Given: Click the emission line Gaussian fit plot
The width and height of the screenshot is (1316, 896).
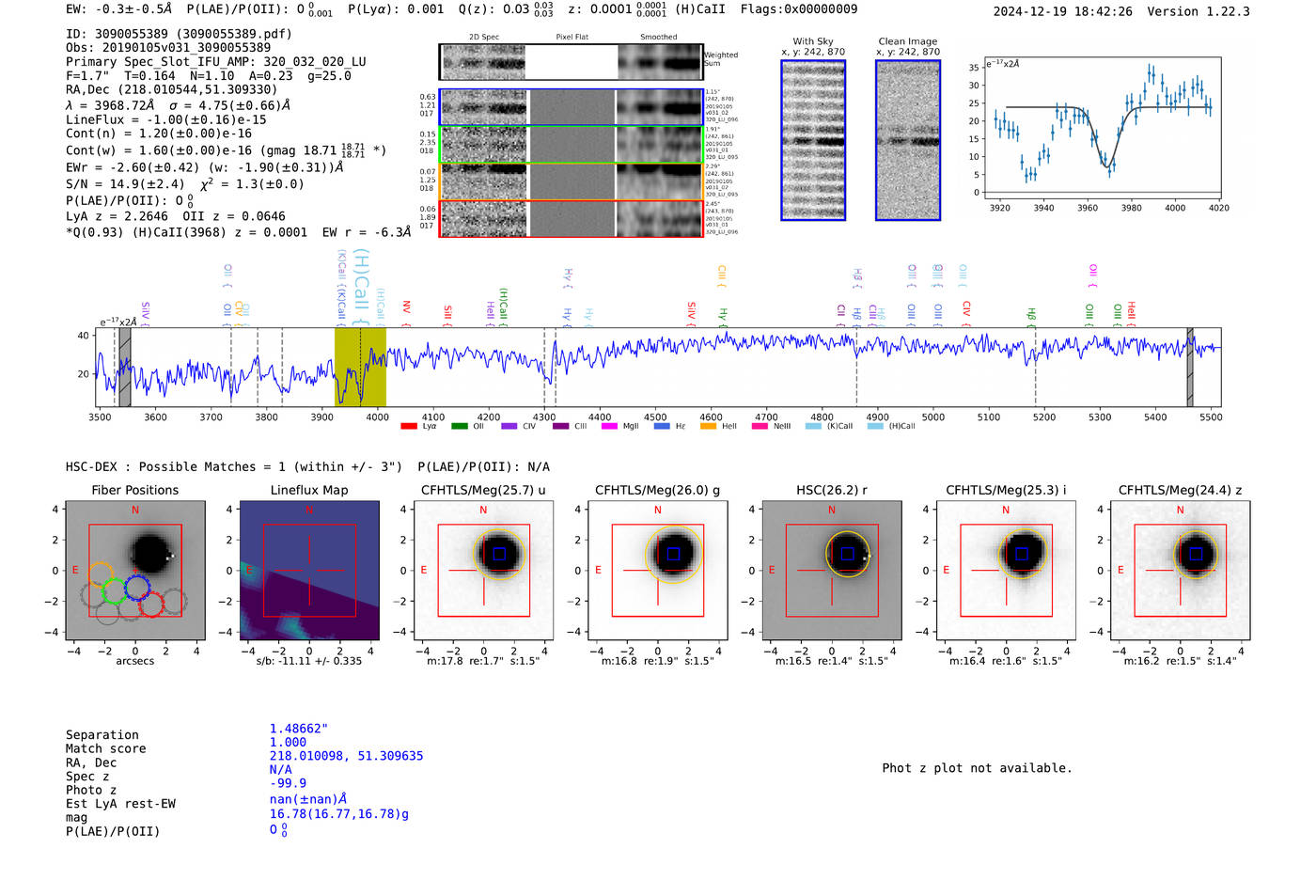Looking at the screenshot, I should point(1103,128).
